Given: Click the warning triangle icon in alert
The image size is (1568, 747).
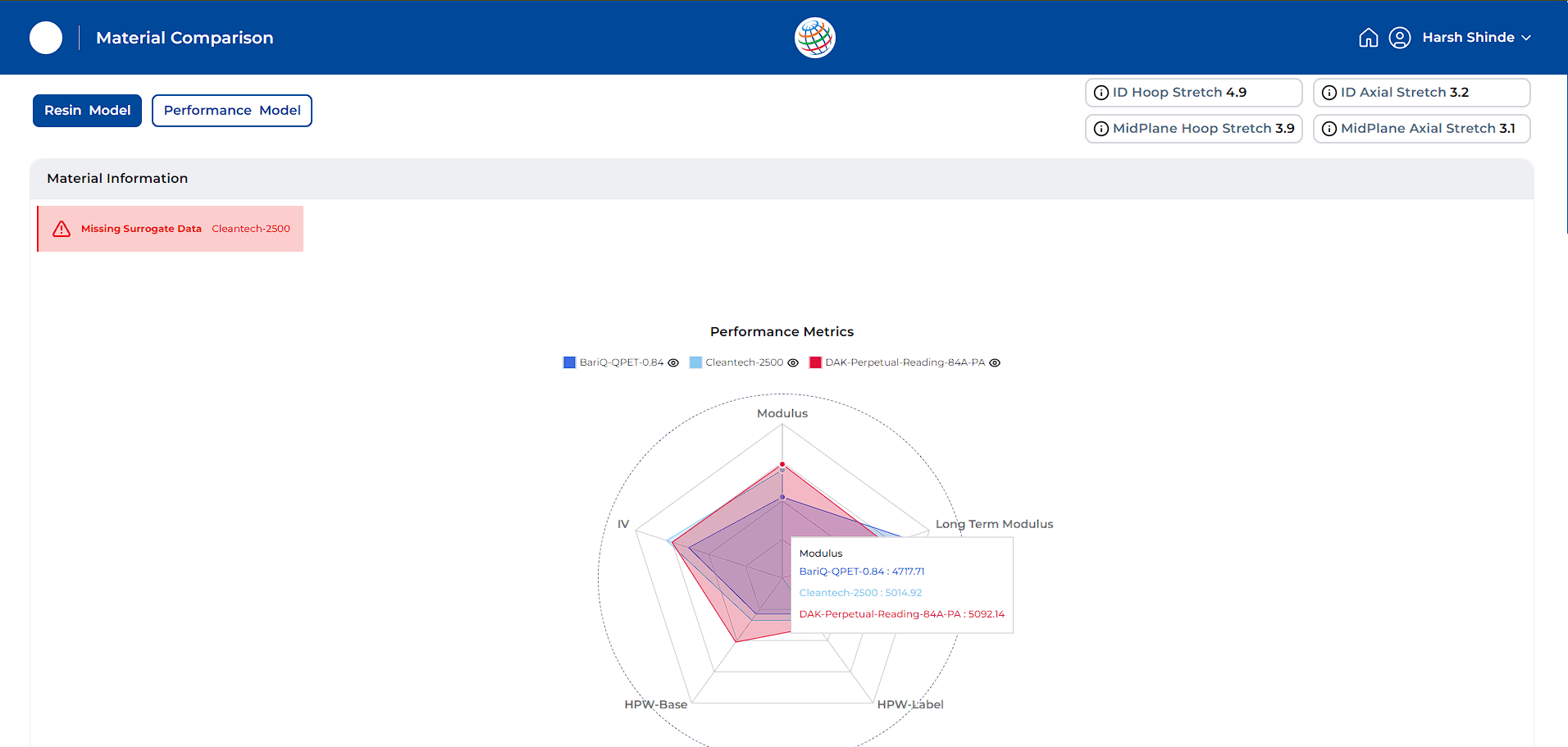Looking at the screenshot, I should point(62,229).
